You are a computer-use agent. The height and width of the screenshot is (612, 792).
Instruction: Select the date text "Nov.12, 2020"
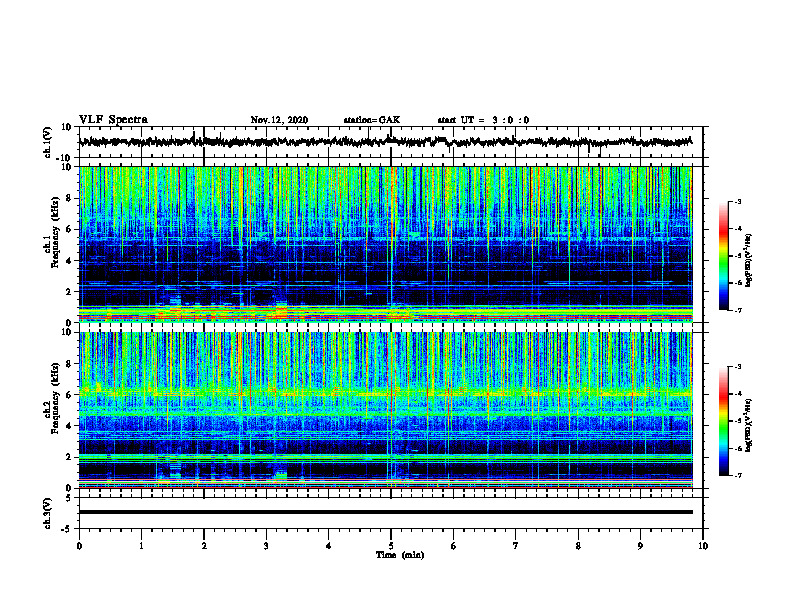click(x=279, y=120)
